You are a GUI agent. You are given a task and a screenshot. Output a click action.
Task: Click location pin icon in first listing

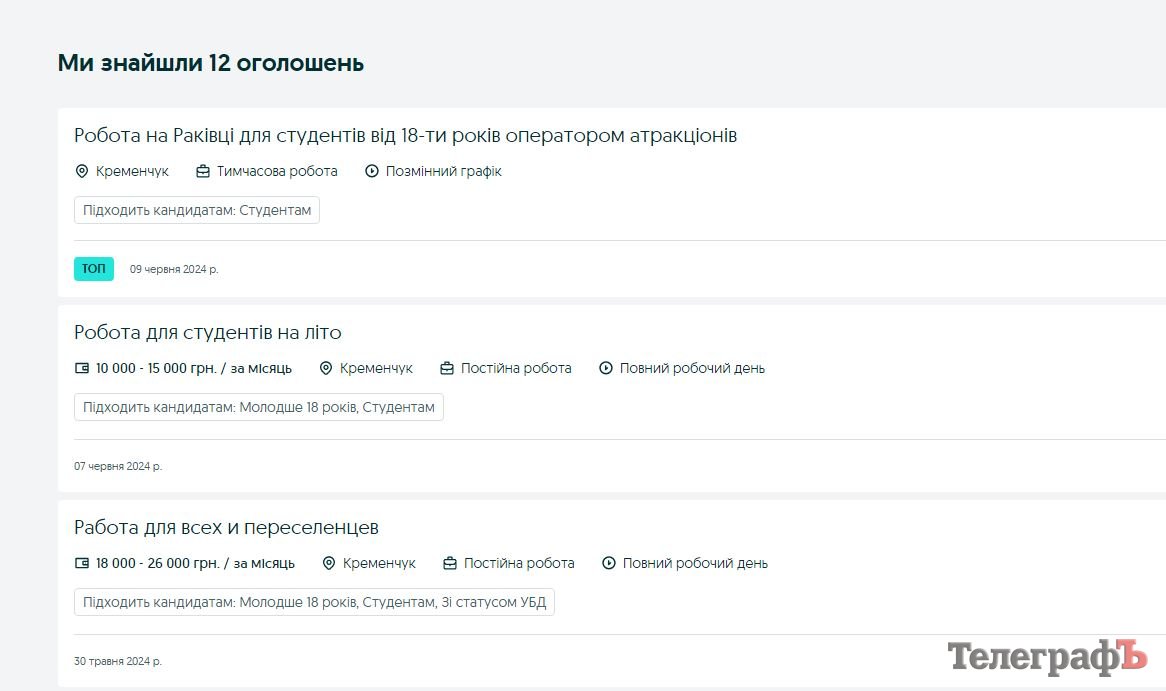click(x=82, y=171)
